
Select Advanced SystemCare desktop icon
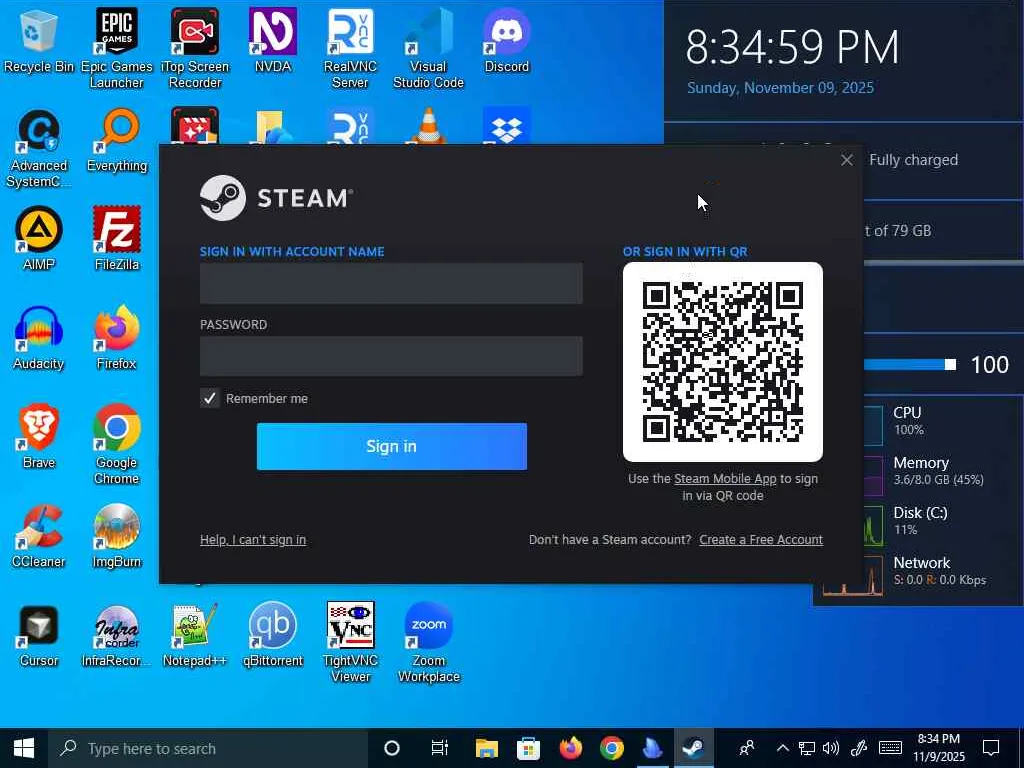(39, 148)
